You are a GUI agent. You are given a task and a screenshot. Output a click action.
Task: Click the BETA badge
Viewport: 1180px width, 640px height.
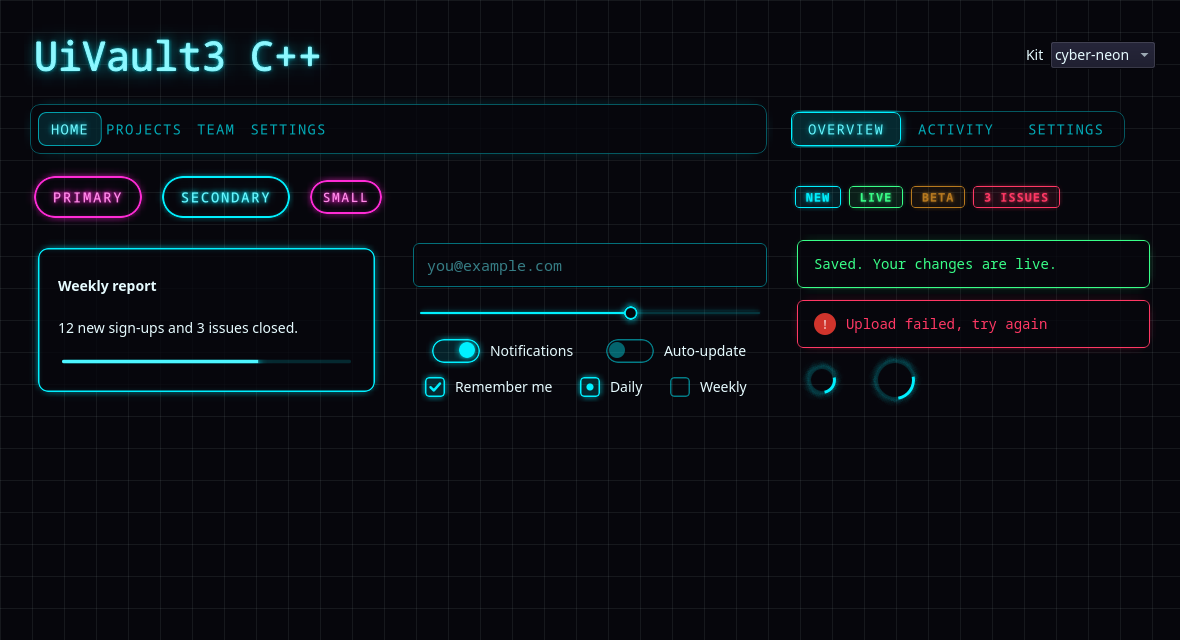(938, 197)
